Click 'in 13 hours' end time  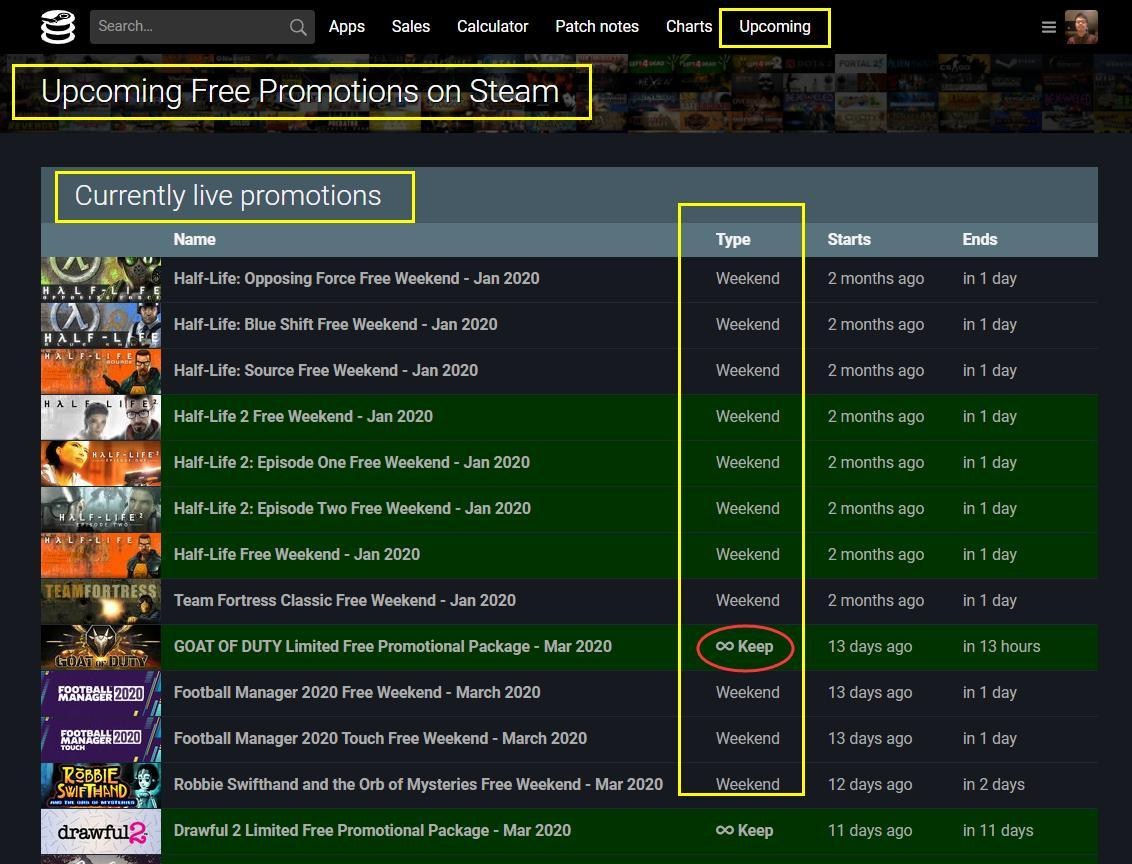tap(1001, 647)
